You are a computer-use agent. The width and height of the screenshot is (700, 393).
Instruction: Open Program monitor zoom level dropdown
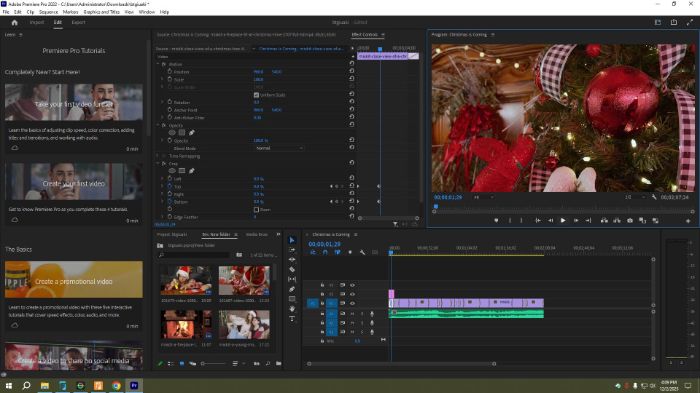pyautogui.click(x=484, y=197)
